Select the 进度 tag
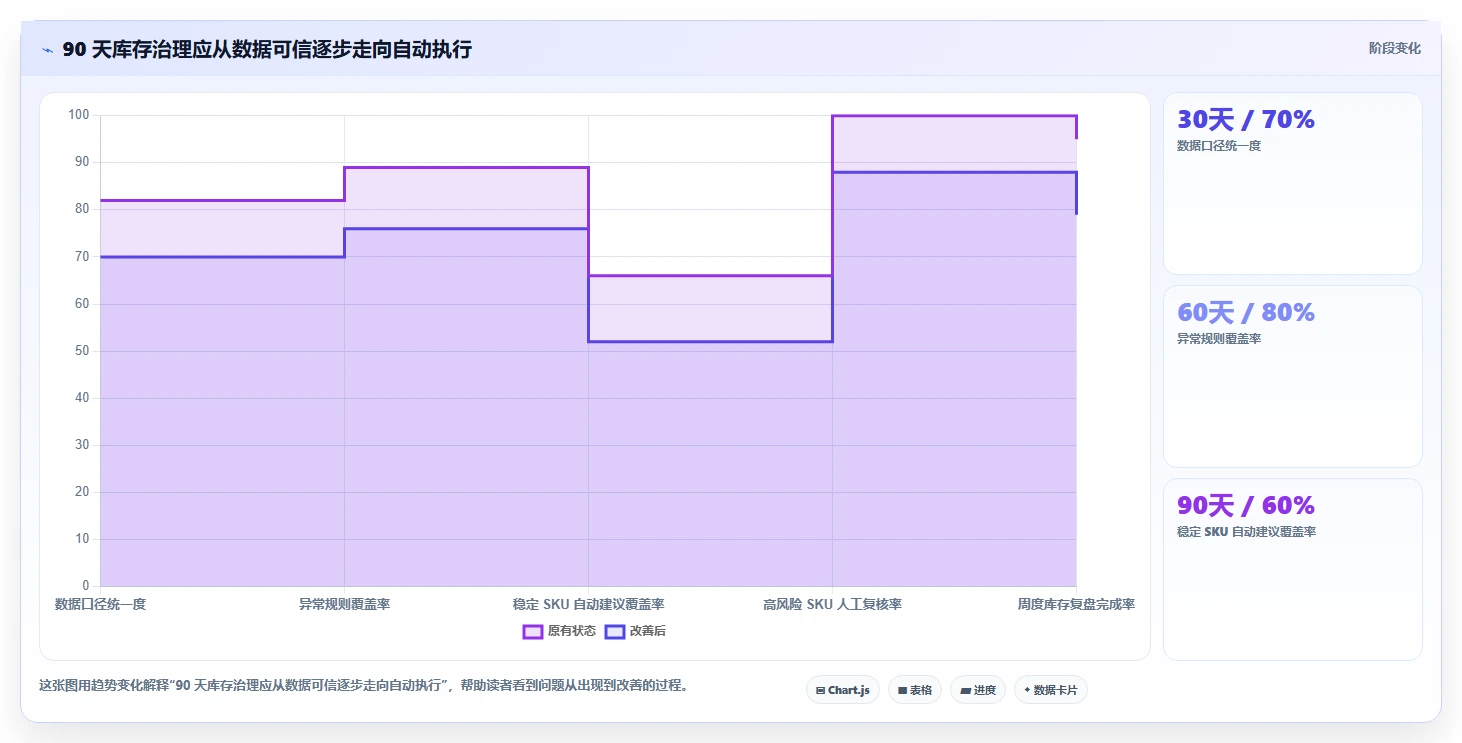The width and height of the screenshot is (1462, 743). click(977, 690)
